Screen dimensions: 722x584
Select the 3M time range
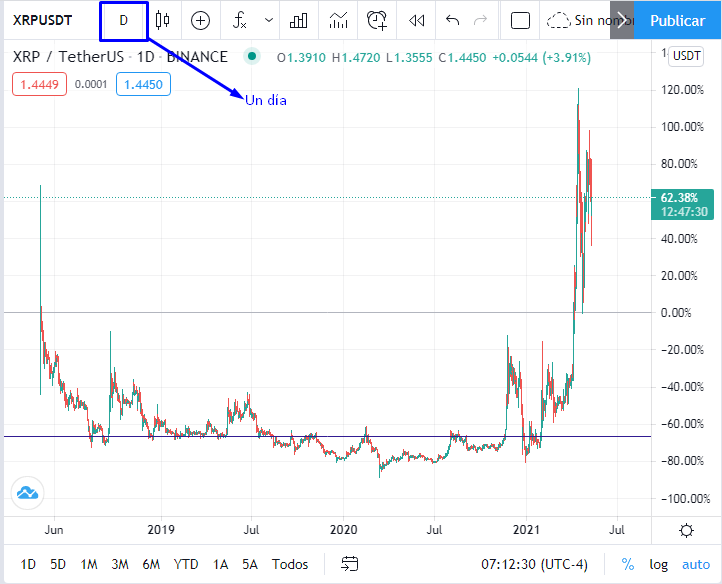click(120, 564)
